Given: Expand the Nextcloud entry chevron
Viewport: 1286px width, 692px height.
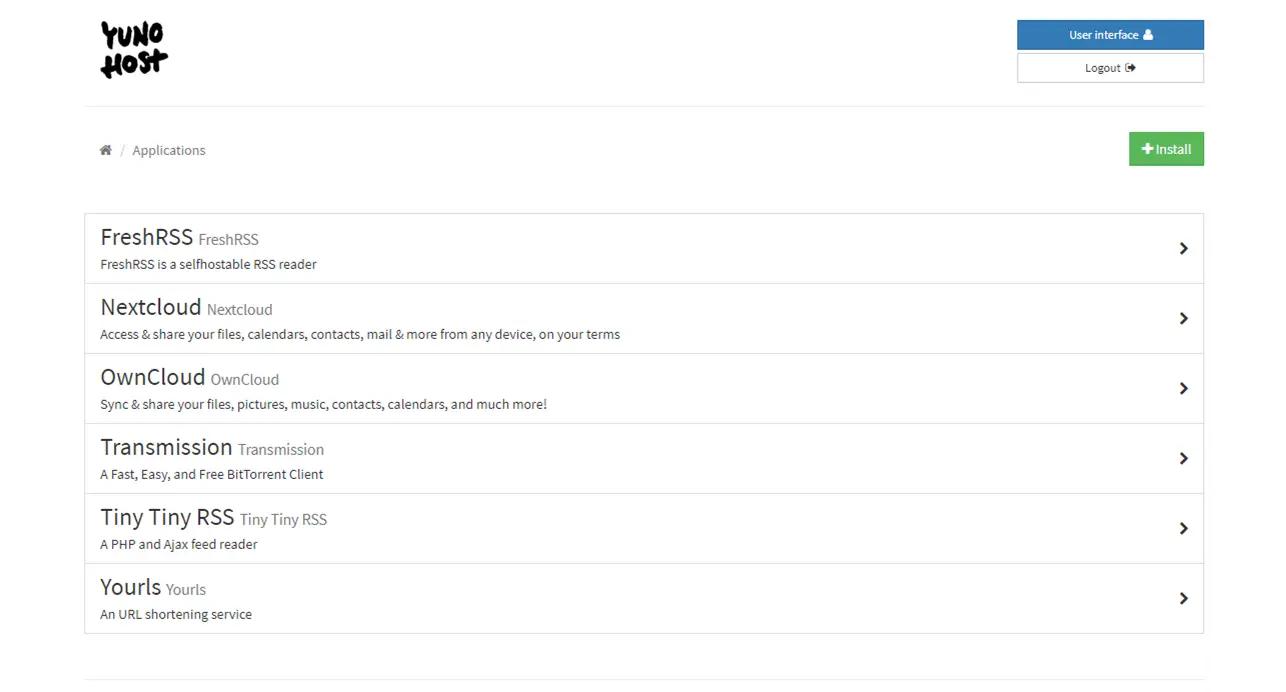Looking at the screenshot, I should click(x=1183, y=318).
